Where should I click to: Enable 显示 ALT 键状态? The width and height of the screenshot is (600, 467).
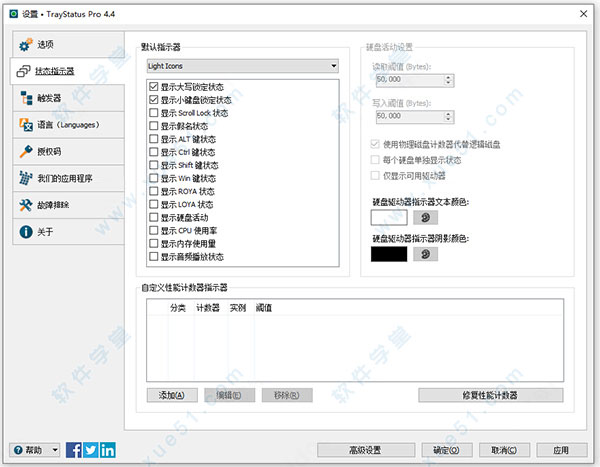click(153, 139)
